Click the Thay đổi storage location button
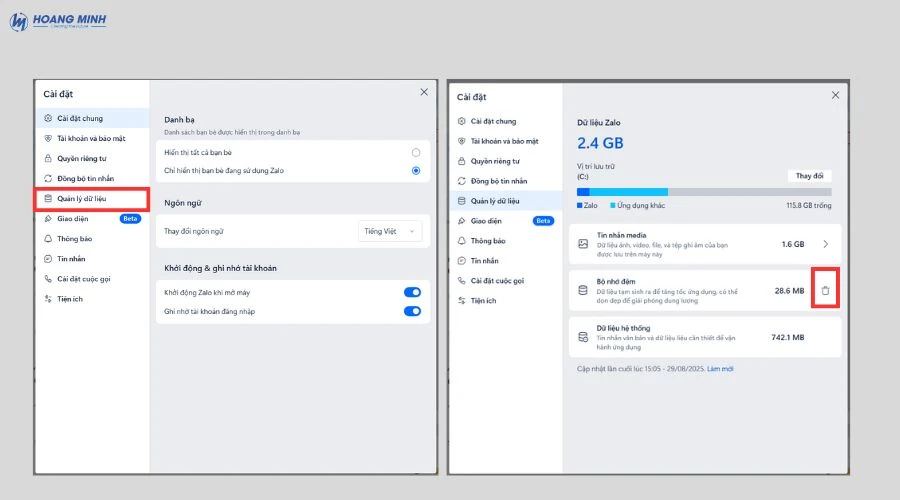900x500 pixels. [809, 176]
